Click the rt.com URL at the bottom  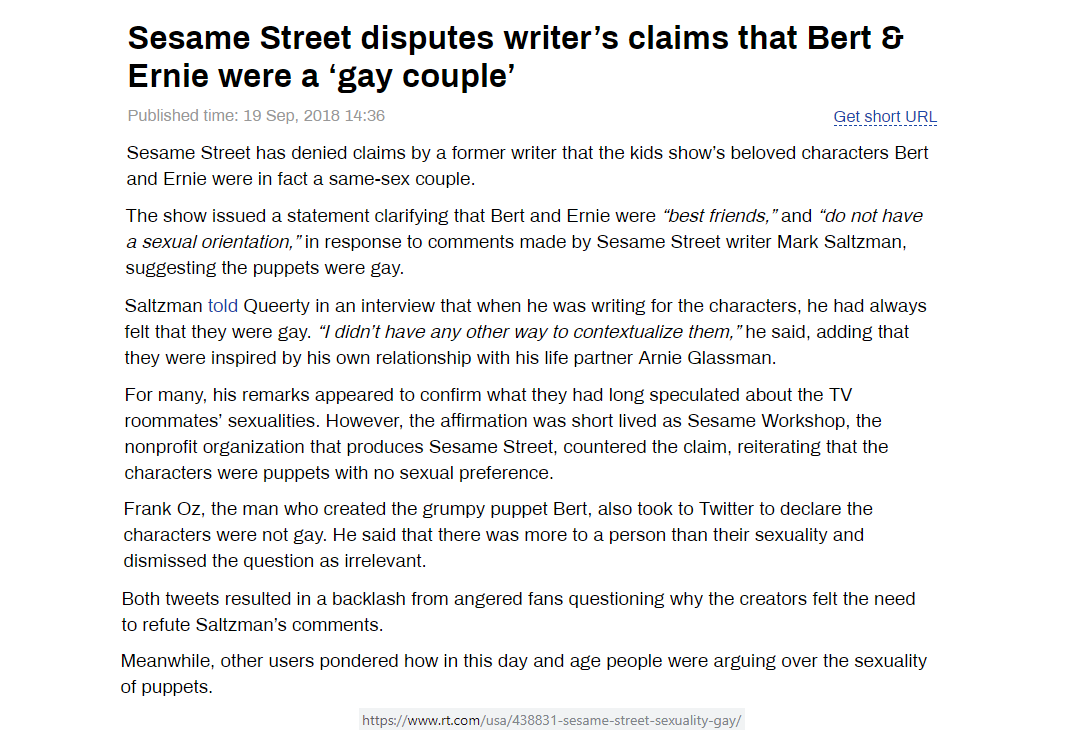(551, 720)
